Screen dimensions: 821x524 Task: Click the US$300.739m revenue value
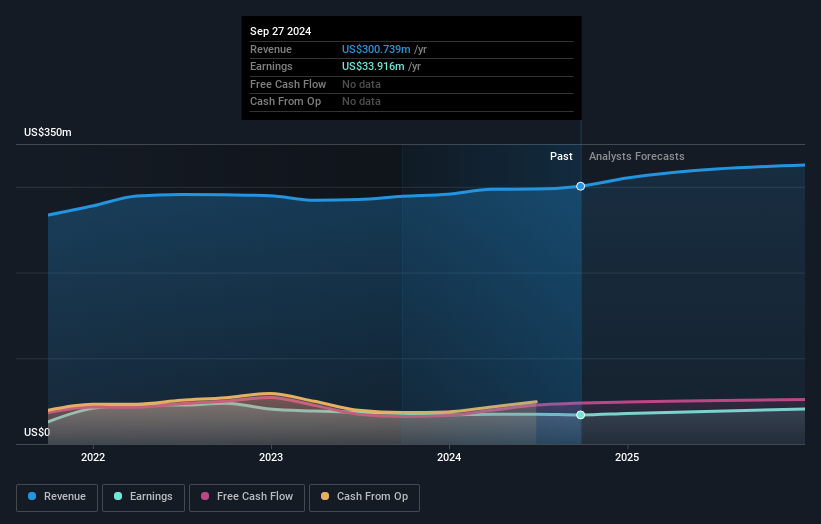(376, 49)
